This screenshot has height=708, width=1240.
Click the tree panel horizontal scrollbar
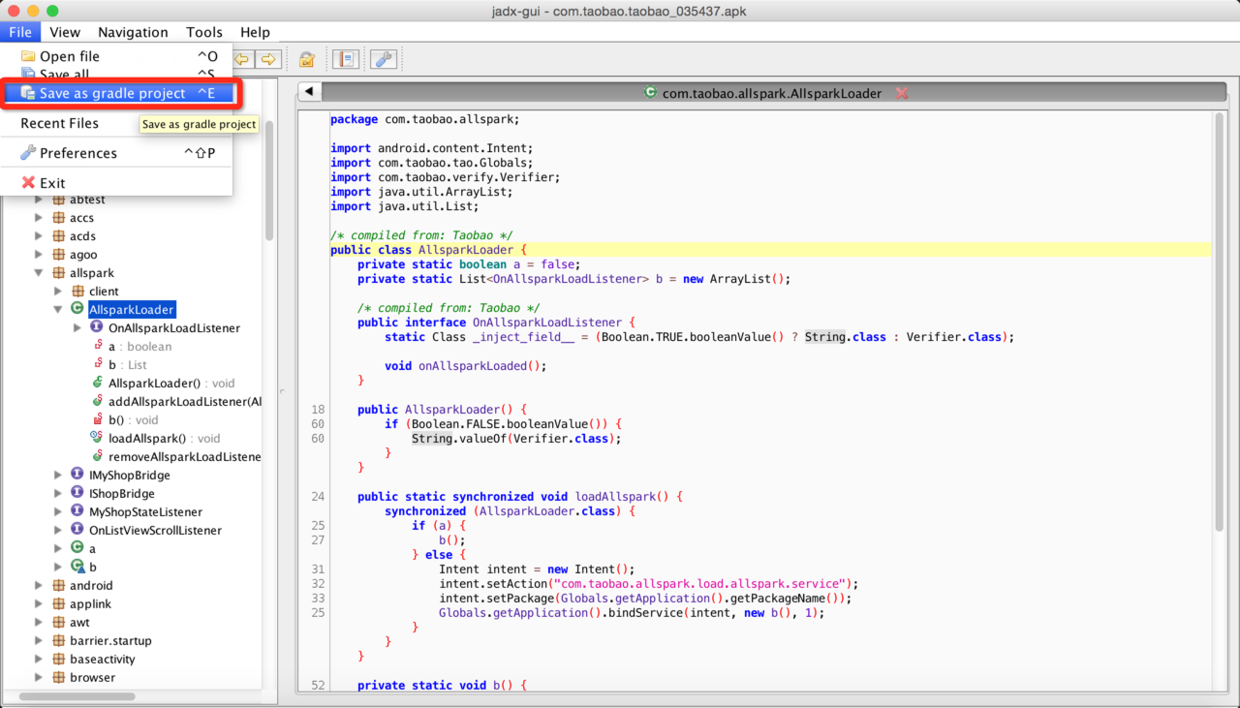point(77,696)
